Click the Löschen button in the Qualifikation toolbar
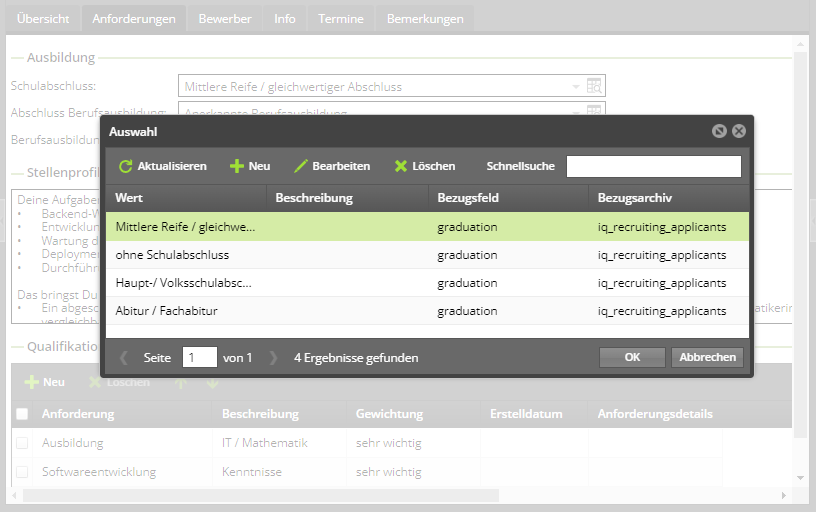The height and width of the screenshot is (512, 816). tap(120, 382)
